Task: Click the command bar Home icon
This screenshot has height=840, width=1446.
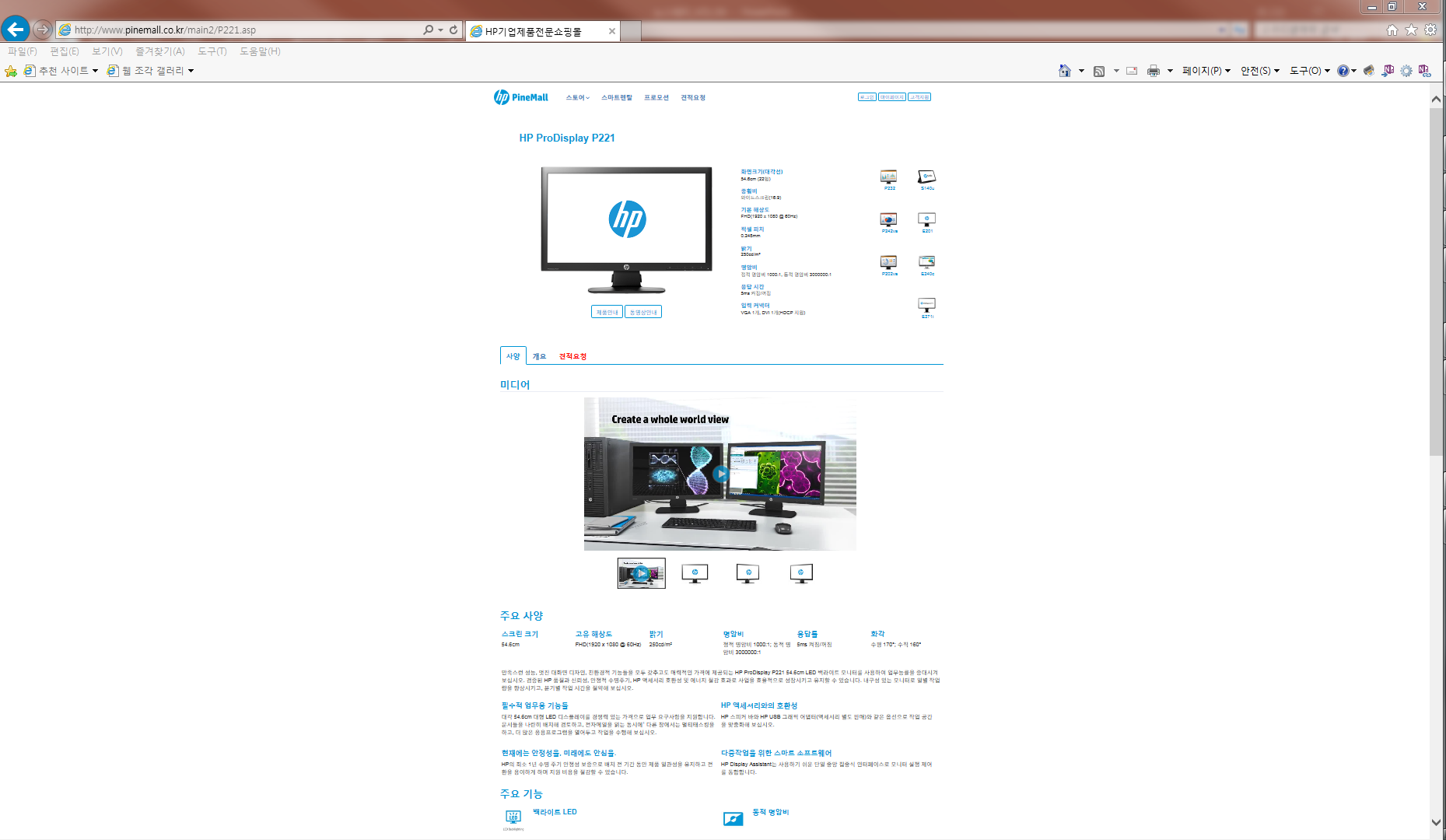Action: tap(1065, 71)
